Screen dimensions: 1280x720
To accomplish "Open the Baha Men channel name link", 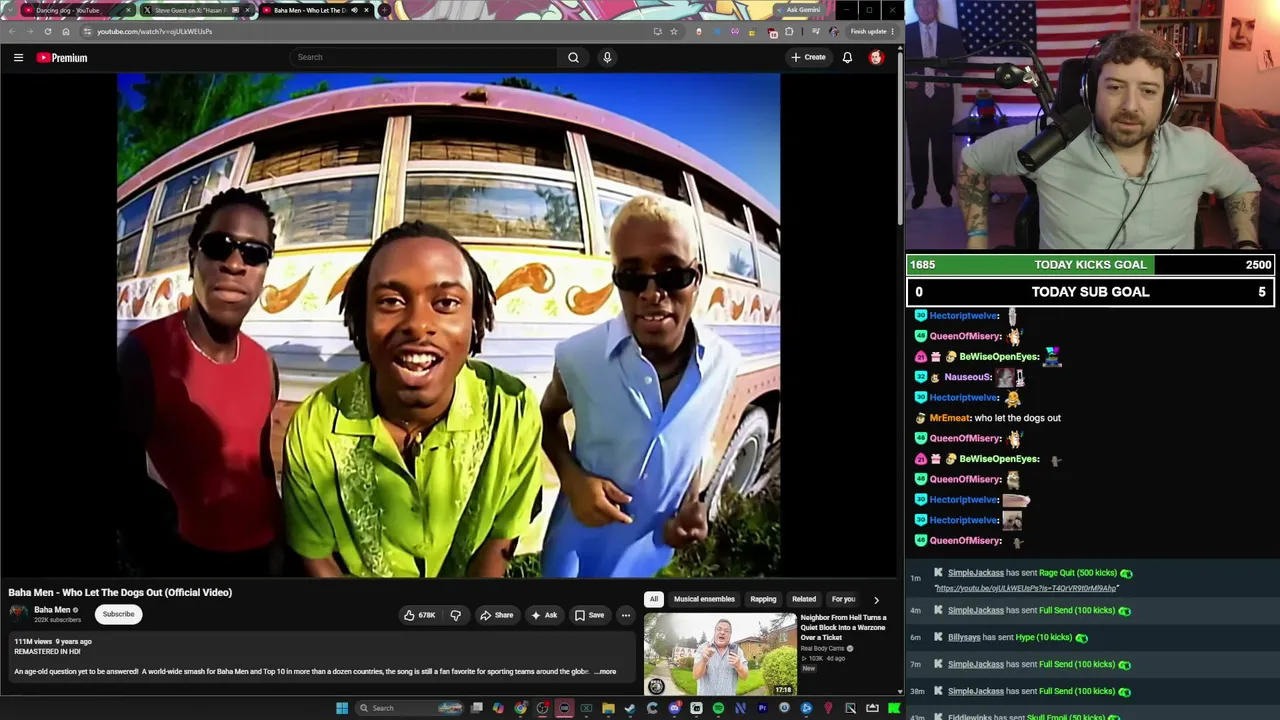I will [x=52, y=610].
